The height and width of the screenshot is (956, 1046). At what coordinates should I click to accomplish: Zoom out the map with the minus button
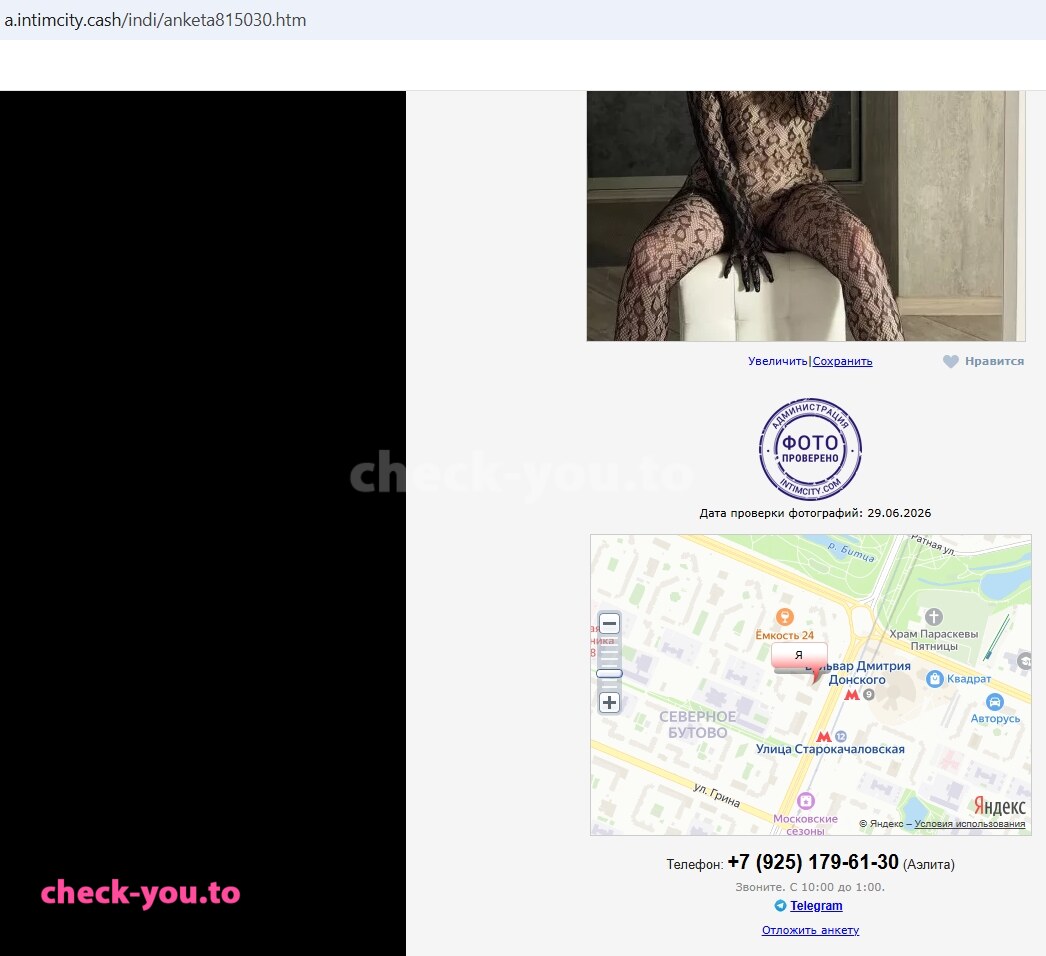609,624
